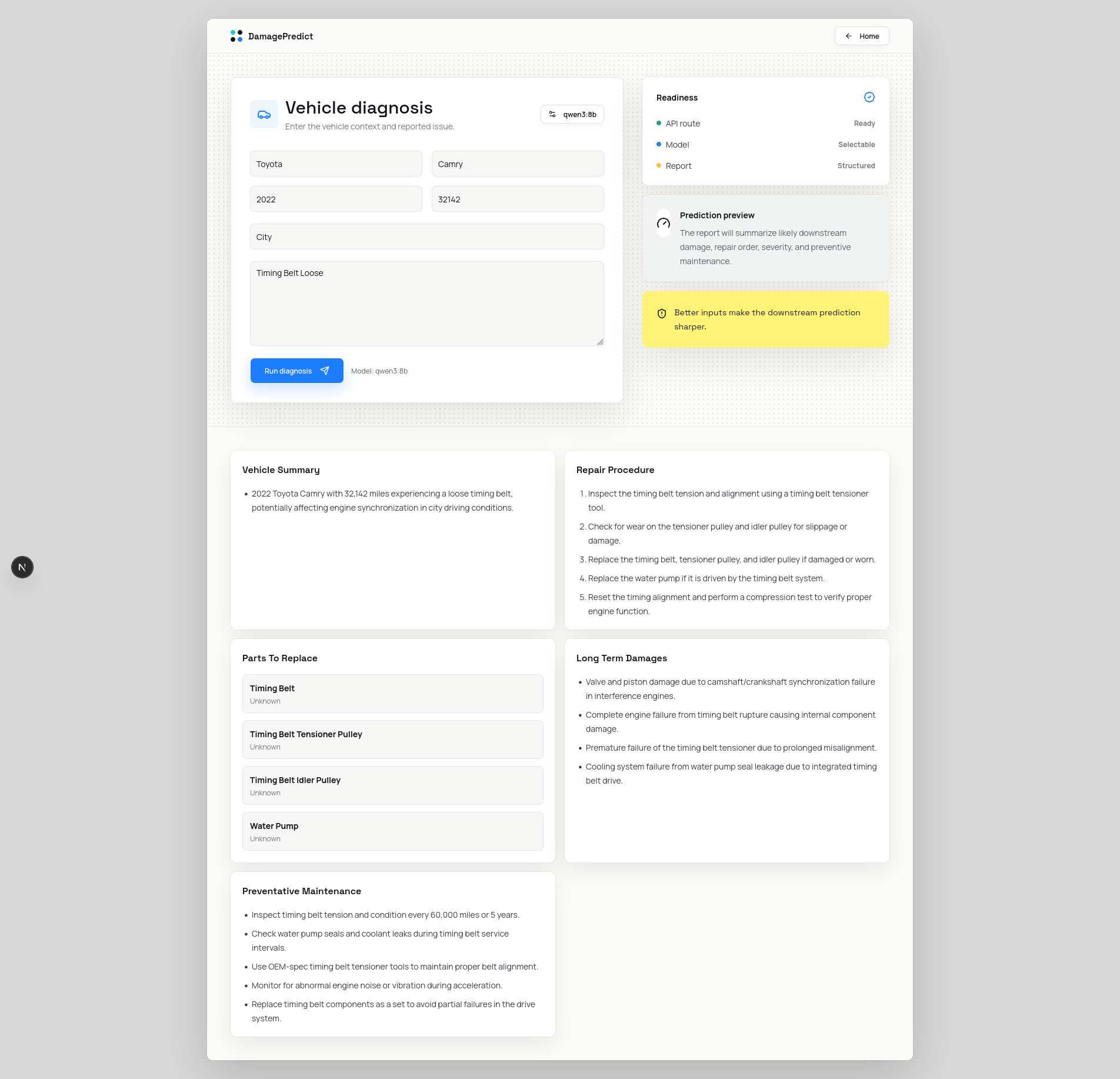Click the Preventative Maintenance heading
1120x1079 pixels.
(302, 891)
